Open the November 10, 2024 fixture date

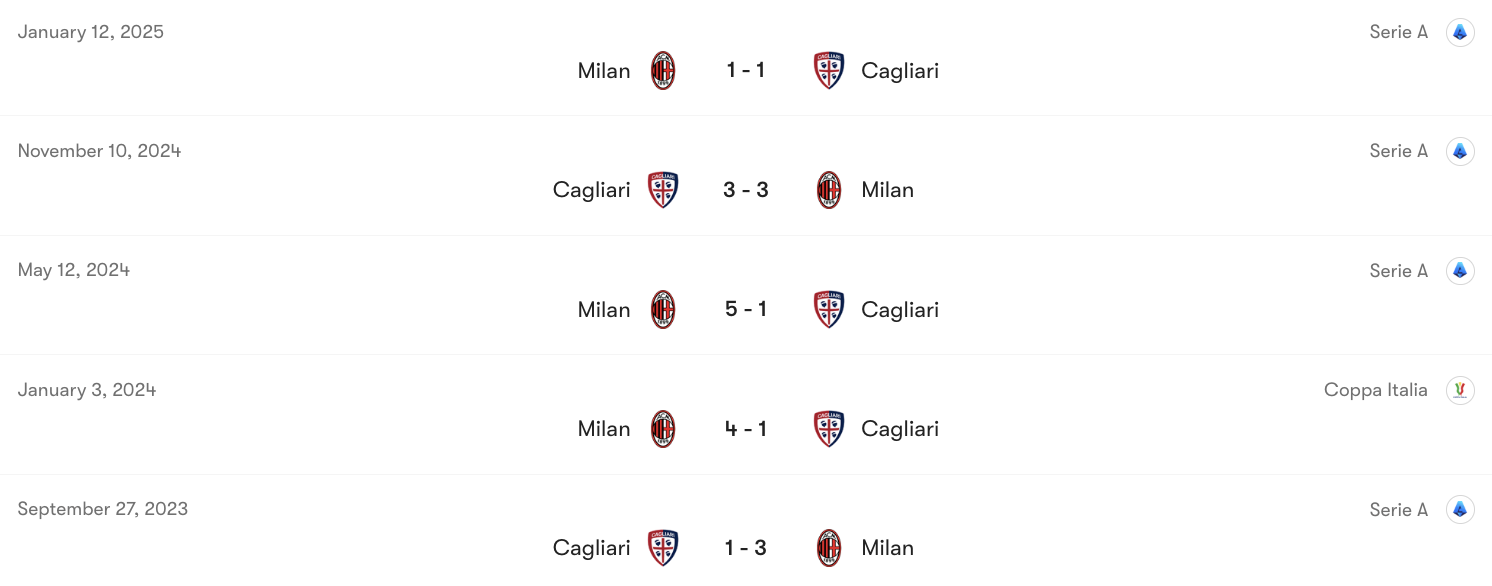pyautogui.click(x=99, y=150)
